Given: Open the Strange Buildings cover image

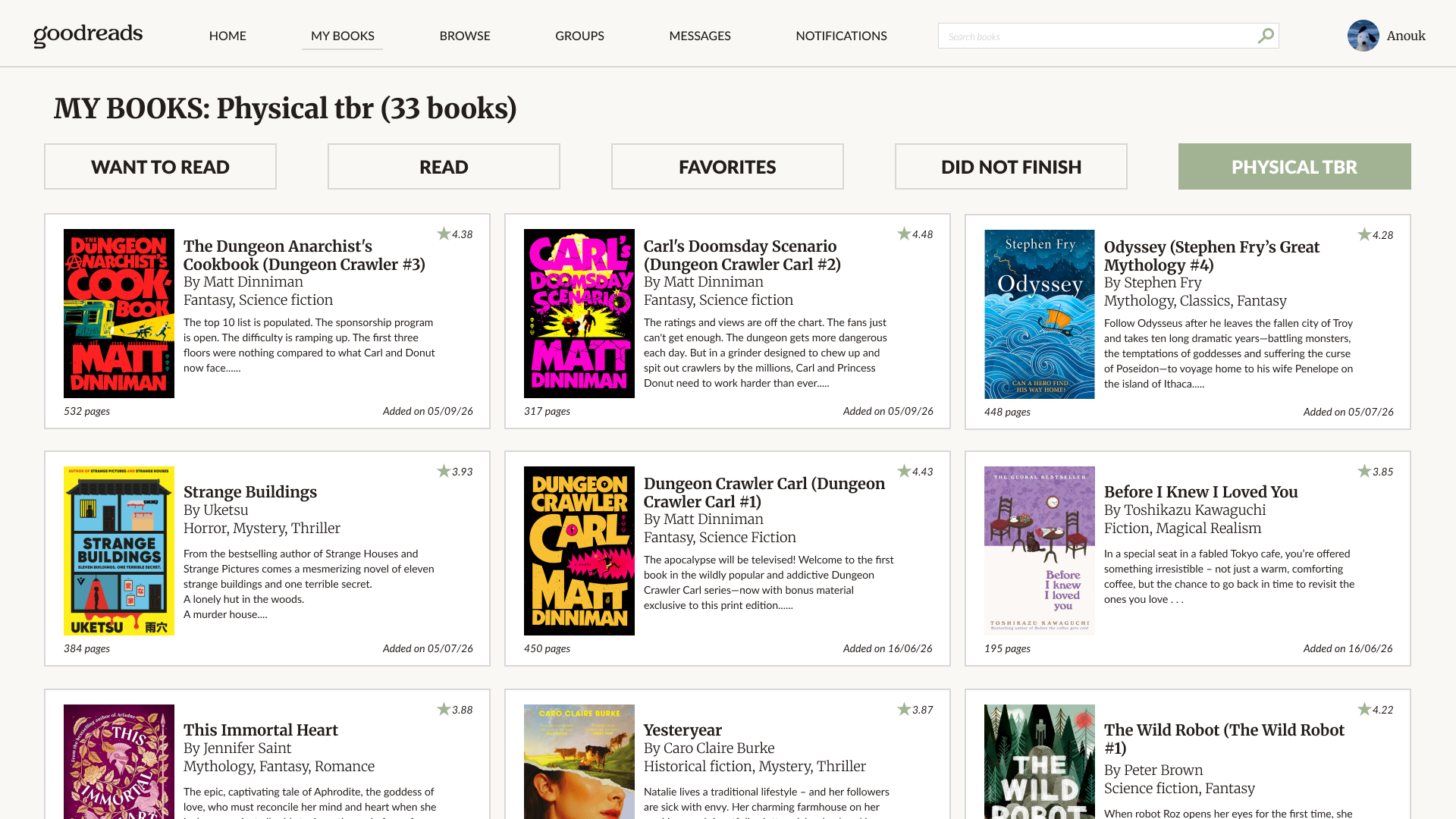Looking at the screenshot, I should click(x=119, y=551).
